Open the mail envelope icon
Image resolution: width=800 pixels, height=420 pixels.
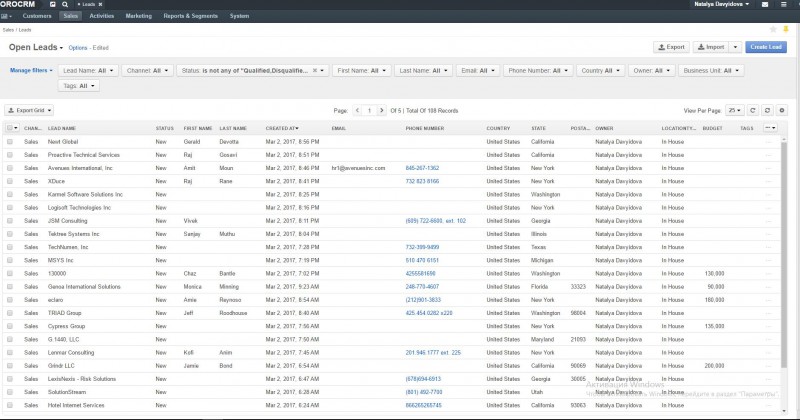coord(765,4)
